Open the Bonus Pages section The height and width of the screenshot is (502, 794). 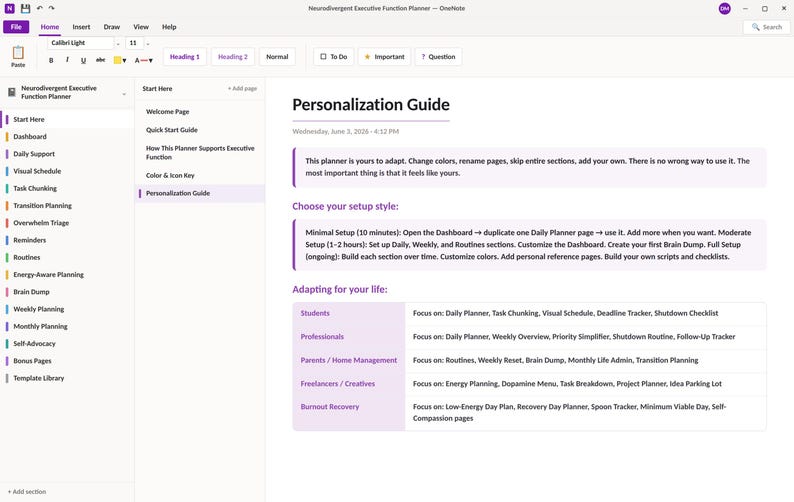click(x=67, y=361)
